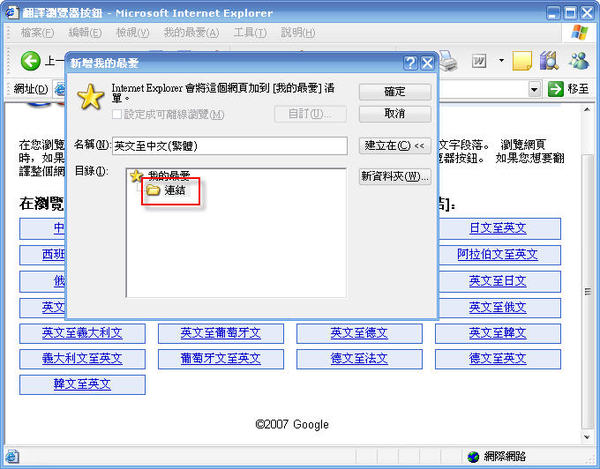Click the green Back arrow icon

[30, 61]
